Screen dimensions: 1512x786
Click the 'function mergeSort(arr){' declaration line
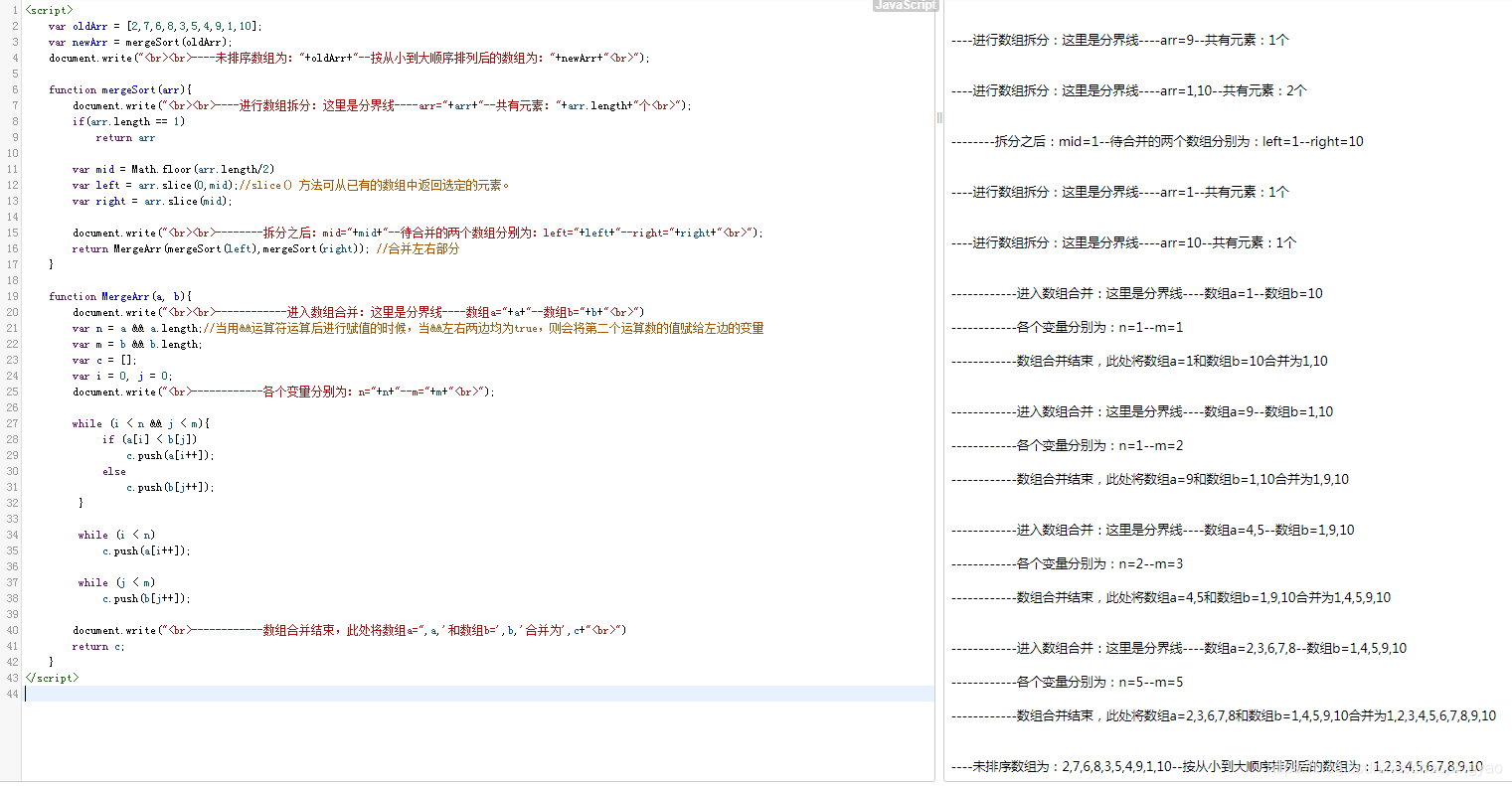120,89
